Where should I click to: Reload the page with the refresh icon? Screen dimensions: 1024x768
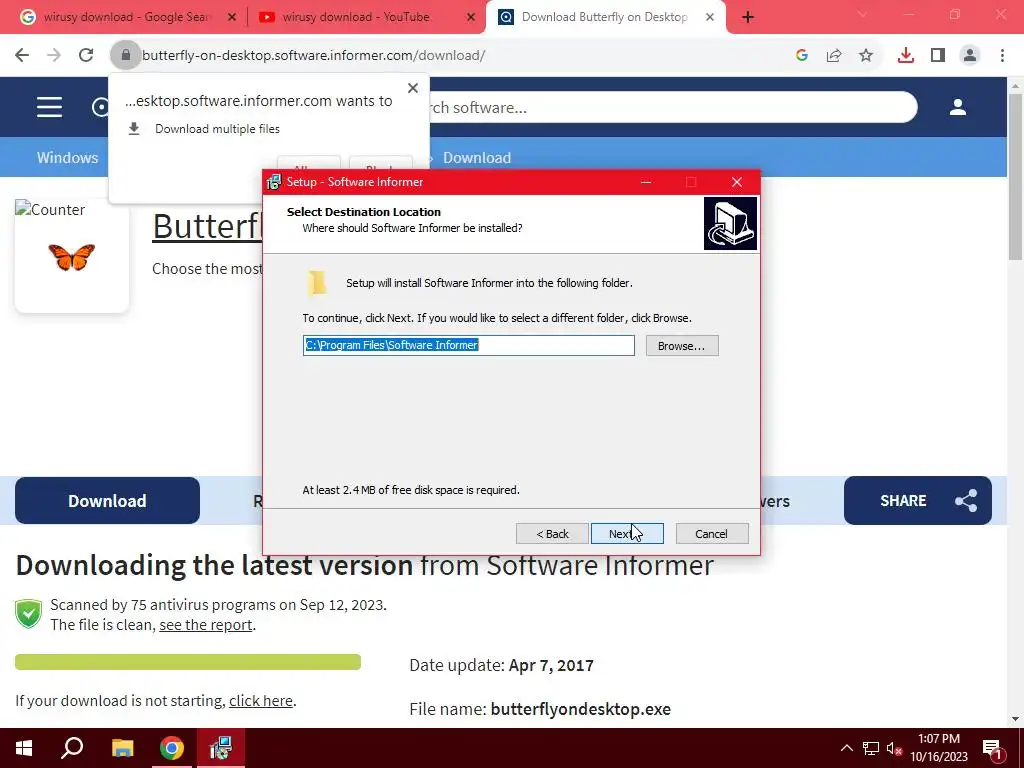point(86,56)
